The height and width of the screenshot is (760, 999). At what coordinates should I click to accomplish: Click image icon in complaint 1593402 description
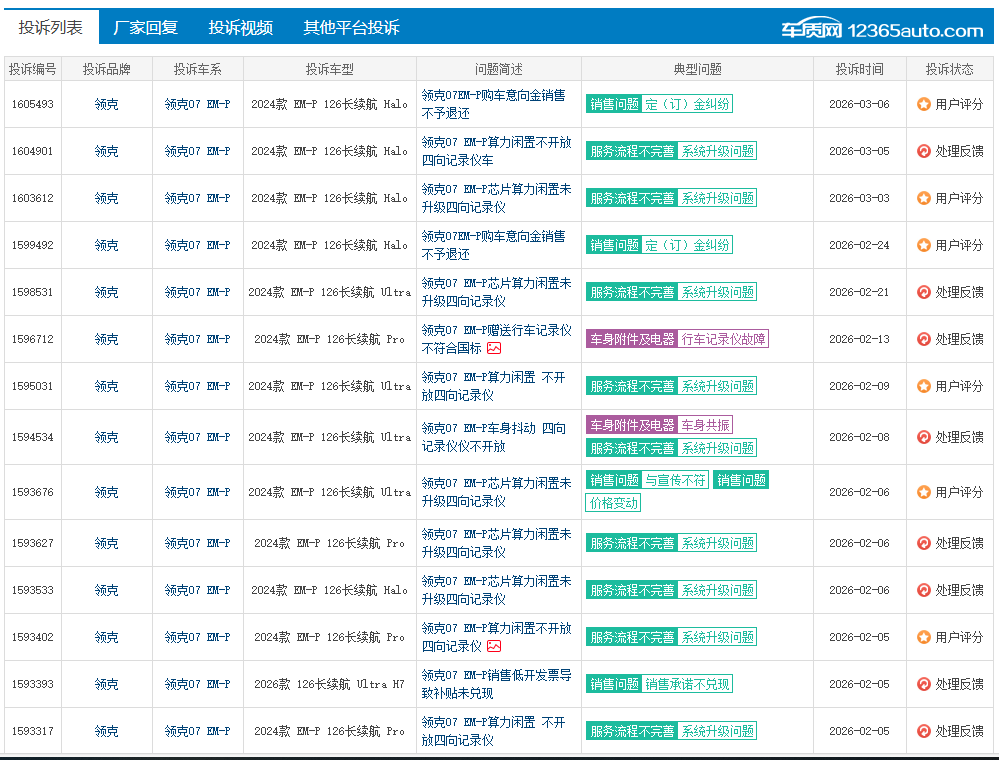[494, 646]
